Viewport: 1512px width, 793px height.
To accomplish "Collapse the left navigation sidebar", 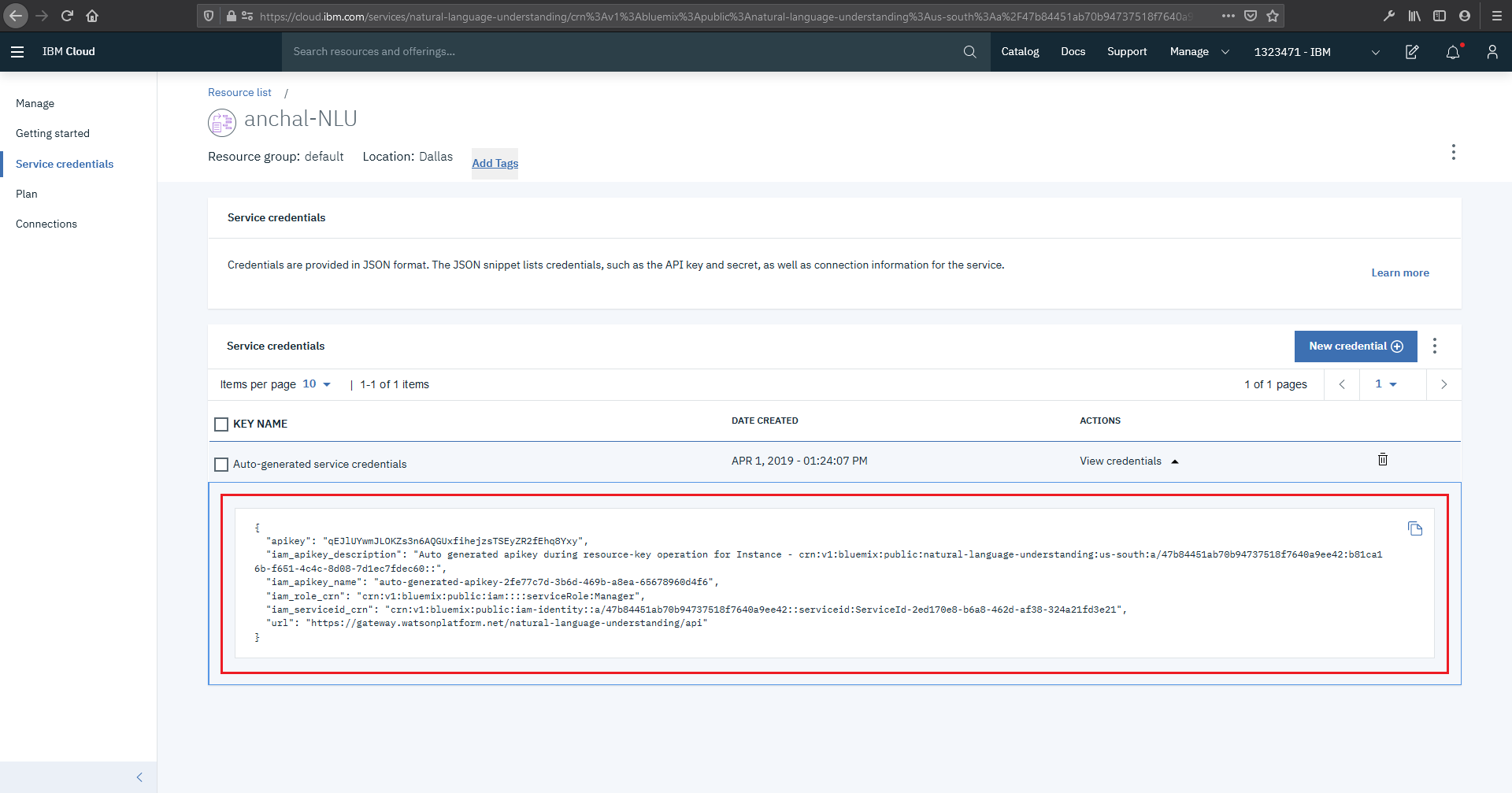I will (139, 777).
